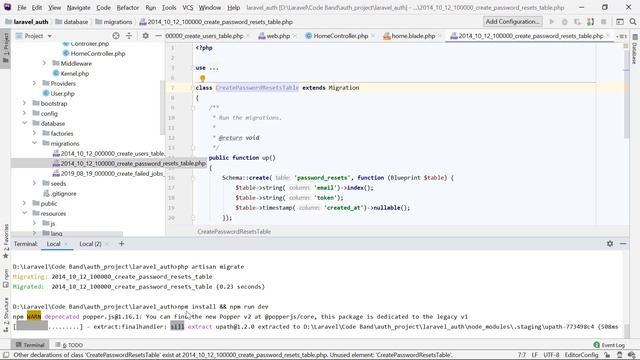Switch to the HomeController.php editor tab
The height and width of the screenshot is (360, 640).
click(340, 36)
